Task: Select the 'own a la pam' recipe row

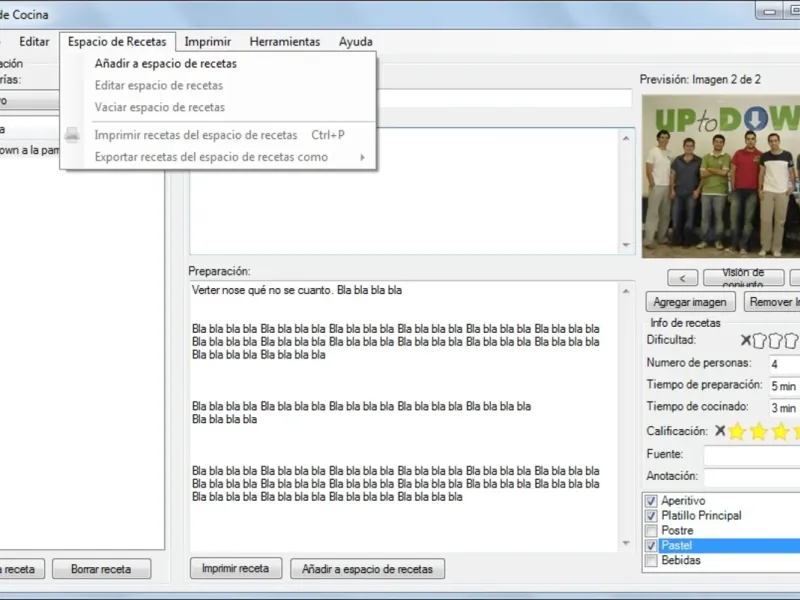Action: pyautogui.click(x=30, y=151)
